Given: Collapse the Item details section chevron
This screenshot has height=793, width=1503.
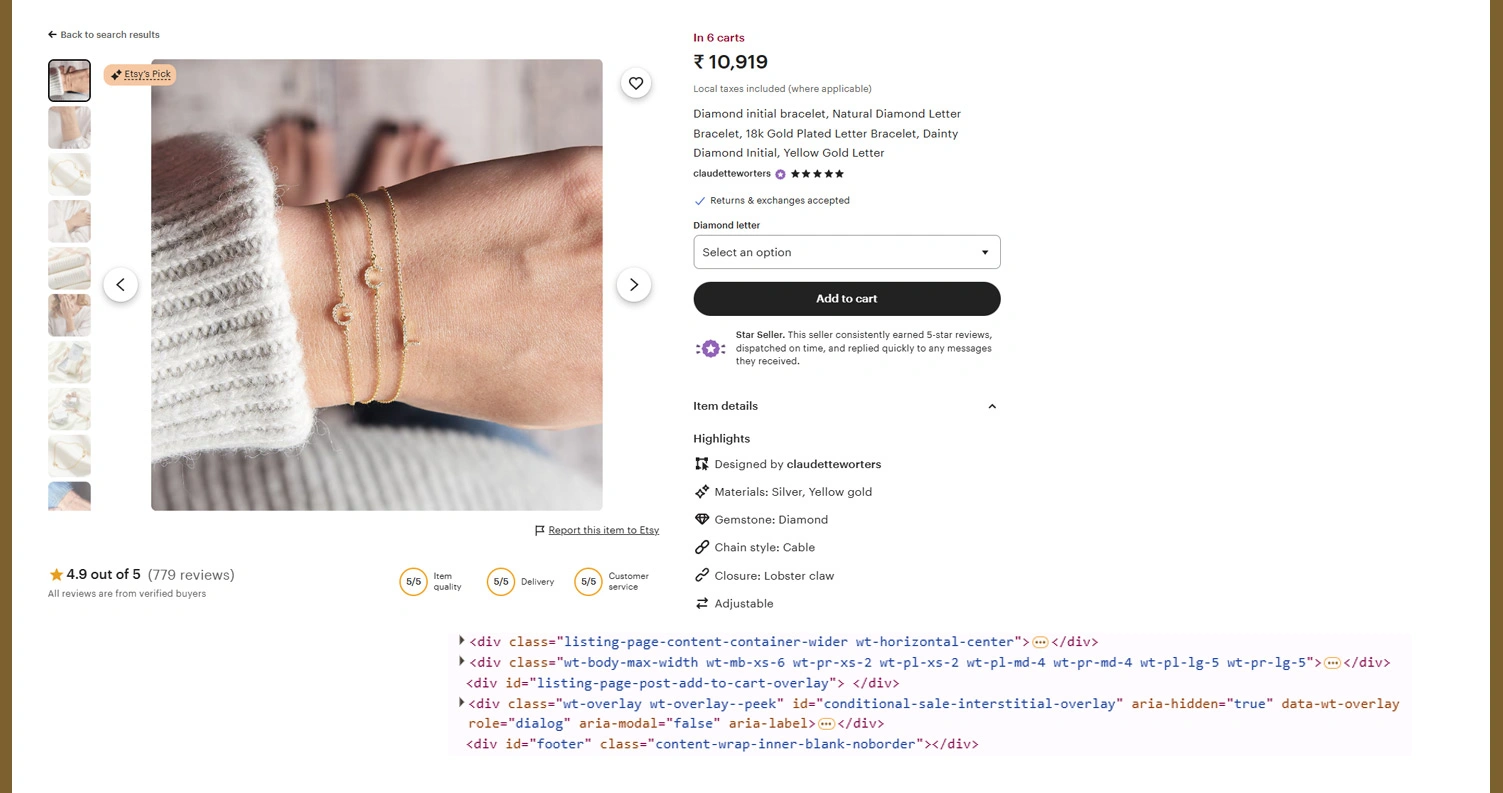Looking at the screenshot, I should click(x=992, y=406).
